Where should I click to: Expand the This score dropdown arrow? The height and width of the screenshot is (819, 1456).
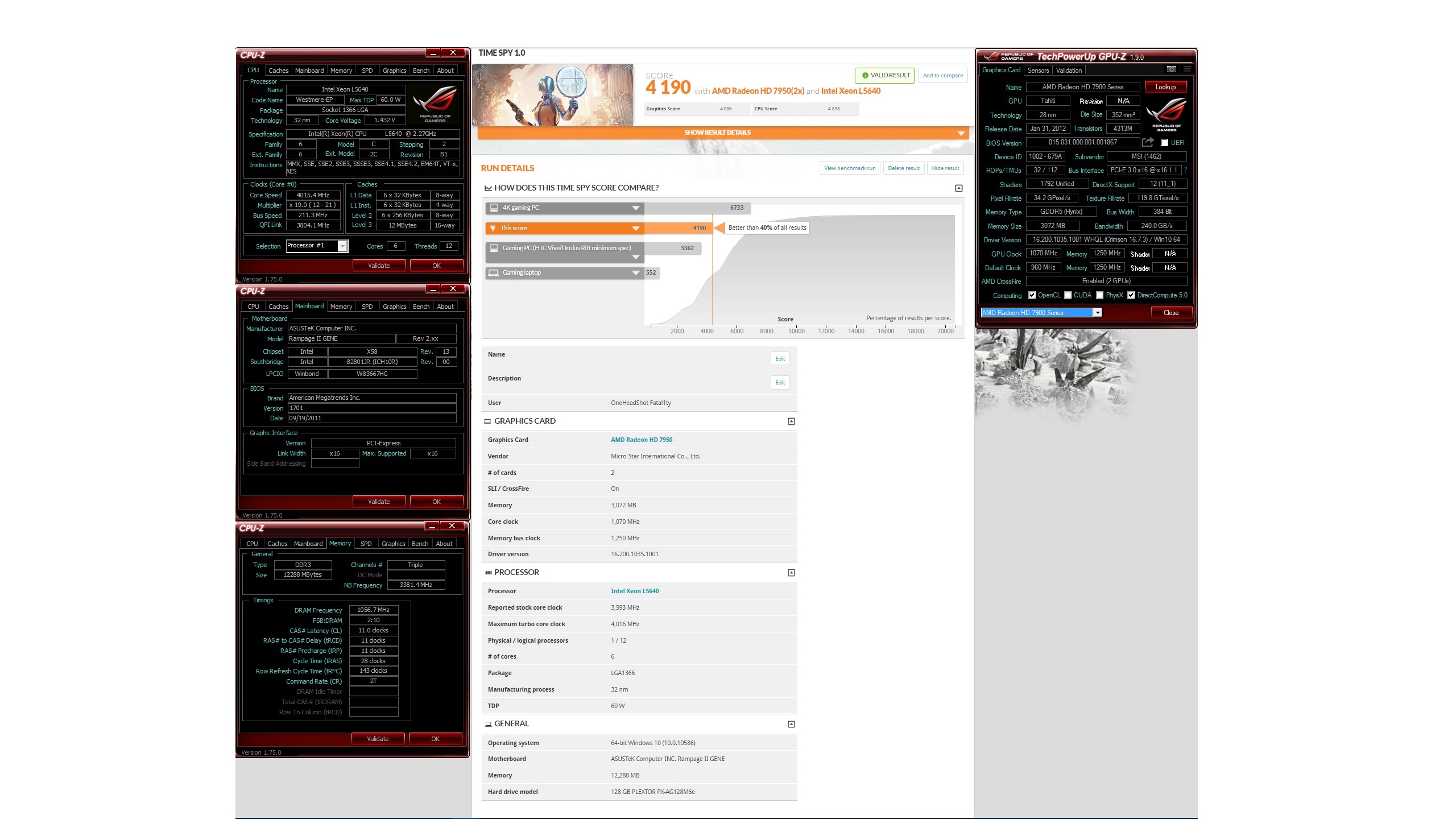pyautogui.click(x=636, y=229)
